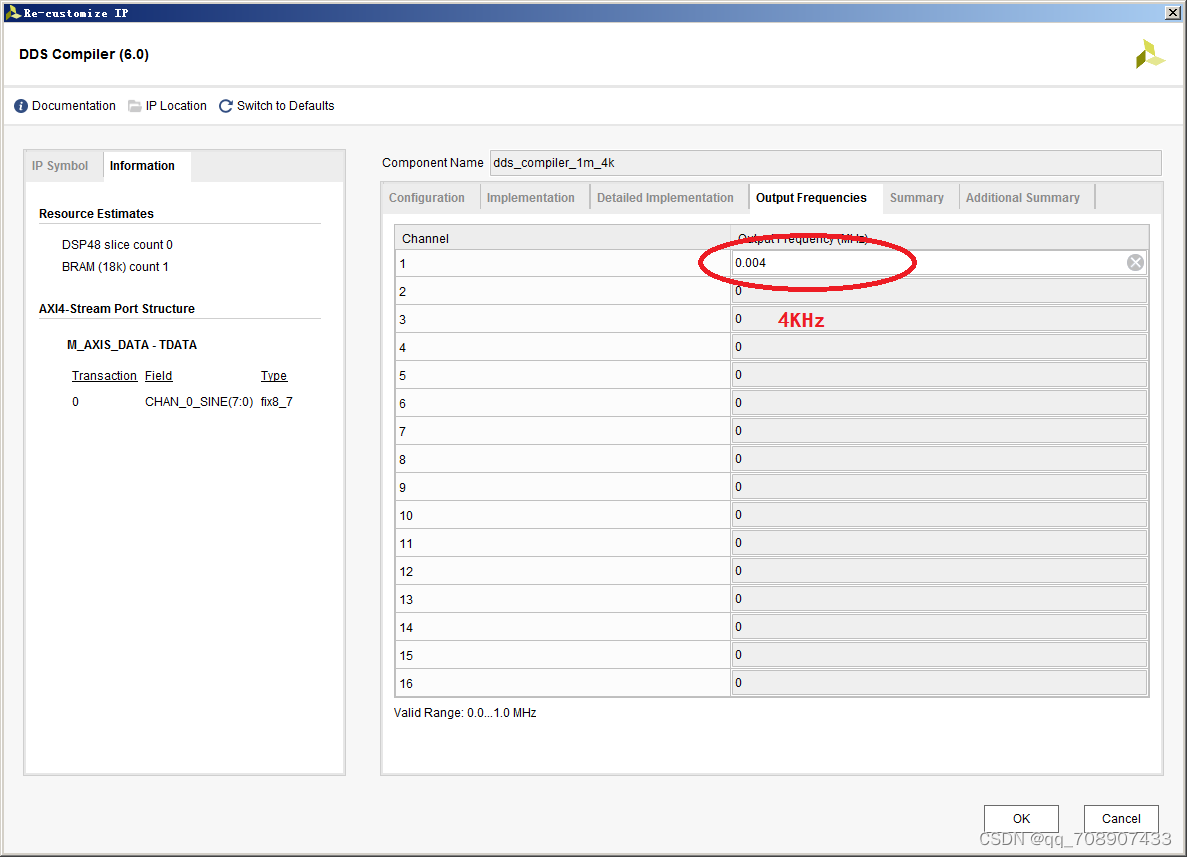The image size is (1187, 857).
Task: Click the Vivado icon in title bar
Action: coord(12,12)
